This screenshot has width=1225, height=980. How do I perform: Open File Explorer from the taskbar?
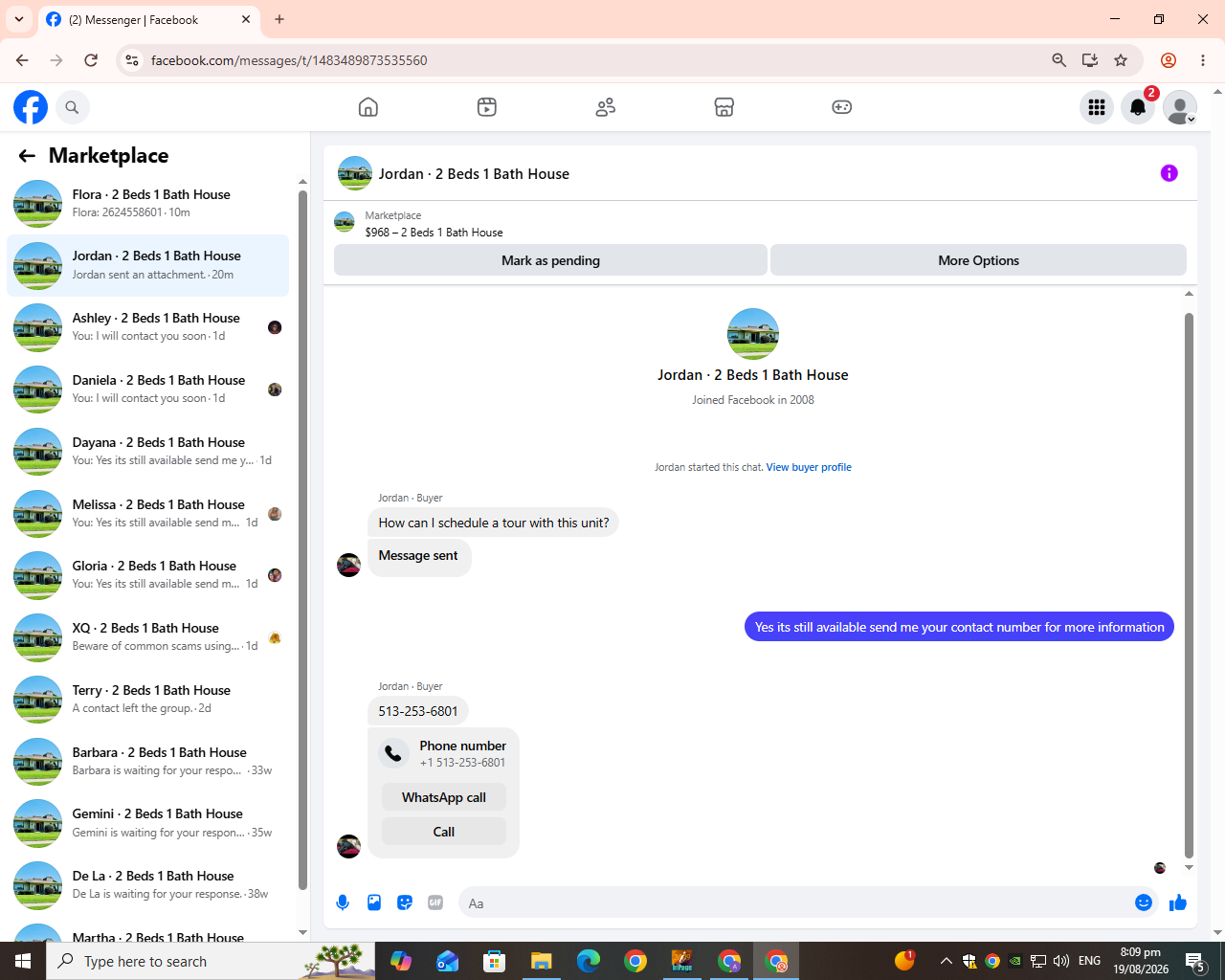click(542, 961)
